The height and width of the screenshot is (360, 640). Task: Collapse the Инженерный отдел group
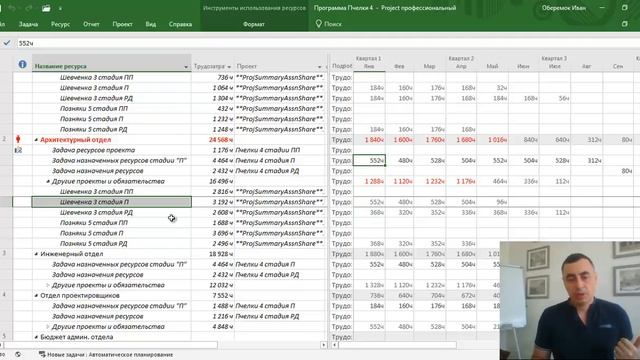coord(36,254)
